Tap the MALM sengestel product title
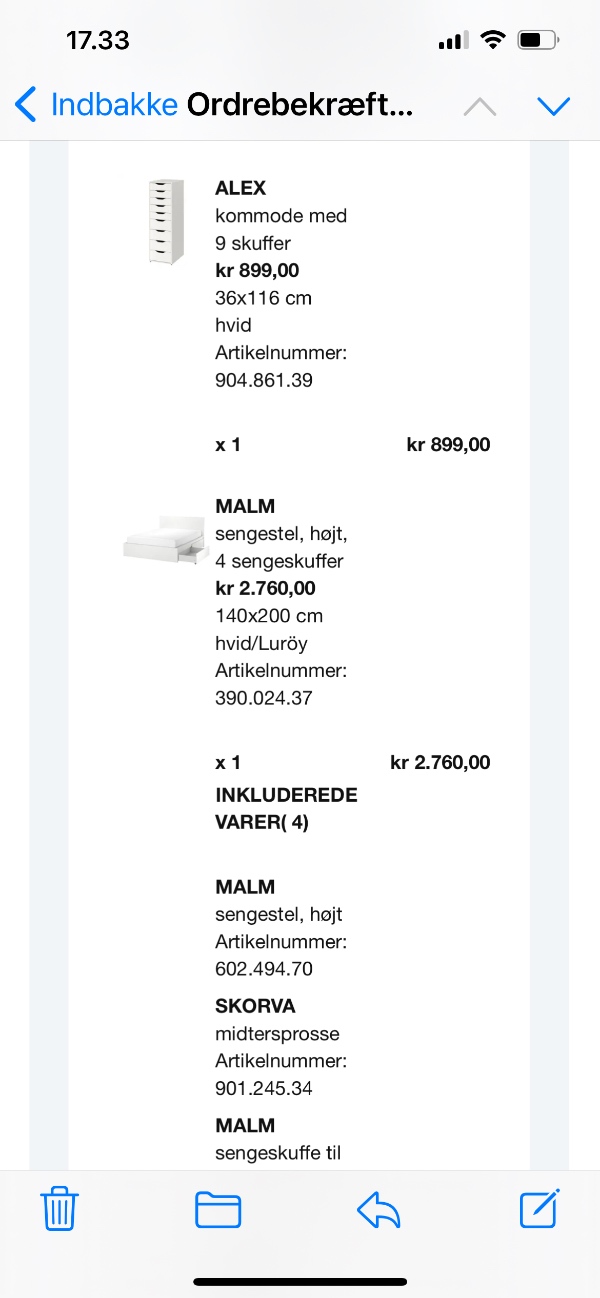 pos(243,506)
